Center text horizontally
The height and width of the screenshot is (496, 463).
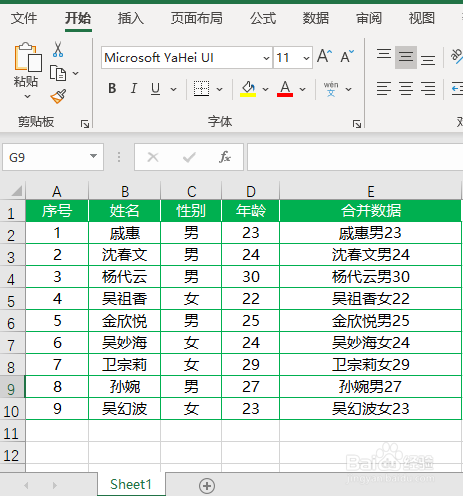[406, 89]
